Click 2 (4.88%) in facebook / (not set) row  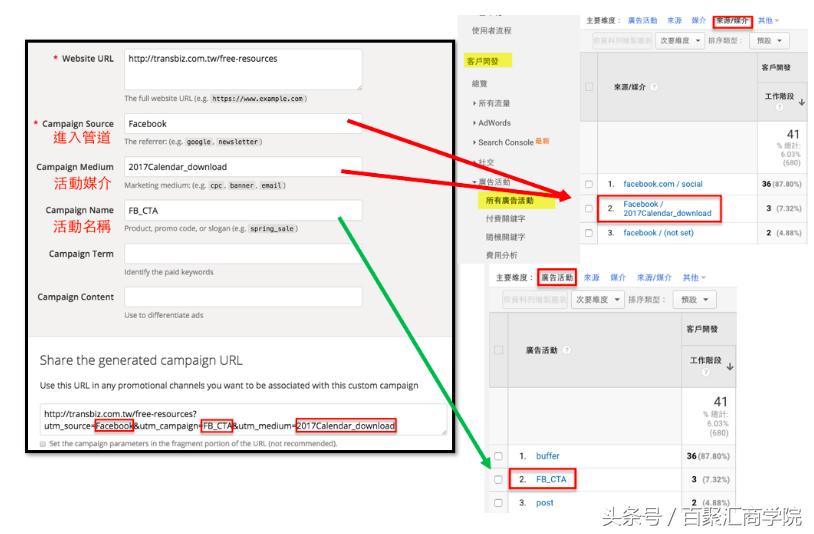tap(783, 233)
